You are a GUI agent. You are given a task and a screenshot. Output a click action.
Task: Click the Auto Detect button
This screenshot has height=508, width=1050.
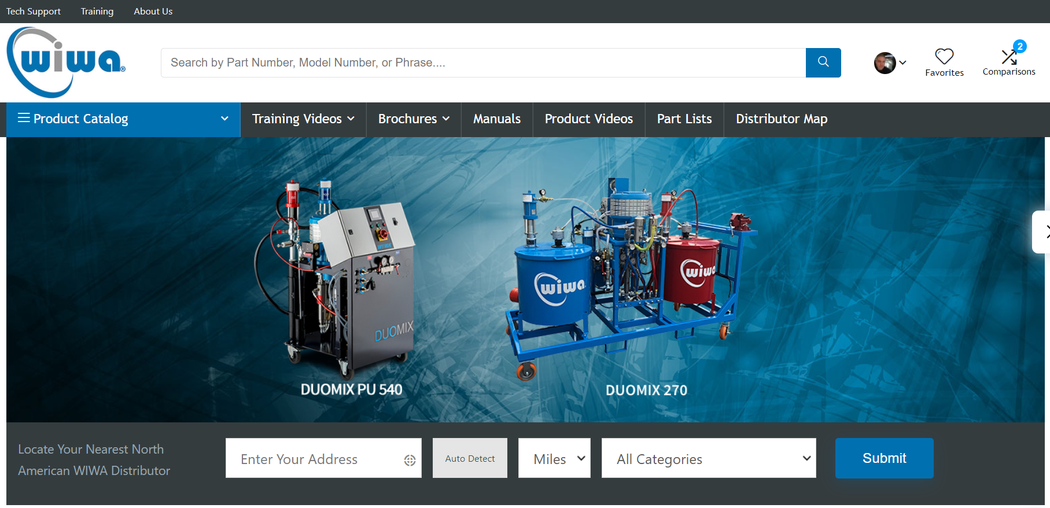[x=470, y=458]
